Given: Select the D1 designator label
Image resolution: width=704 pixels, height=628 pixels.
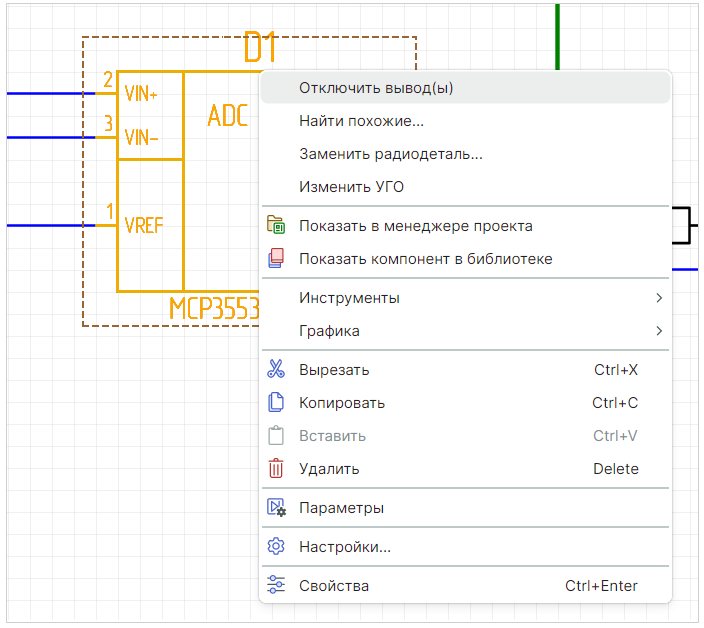Looking at the screenshot, I should click(259, 48).
